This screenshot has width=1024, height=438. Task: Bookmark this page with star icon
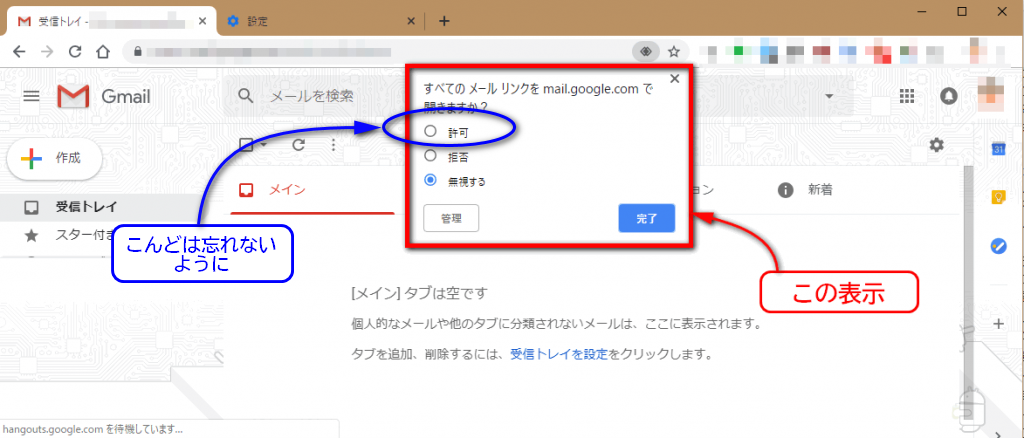[x=674, y=51]
